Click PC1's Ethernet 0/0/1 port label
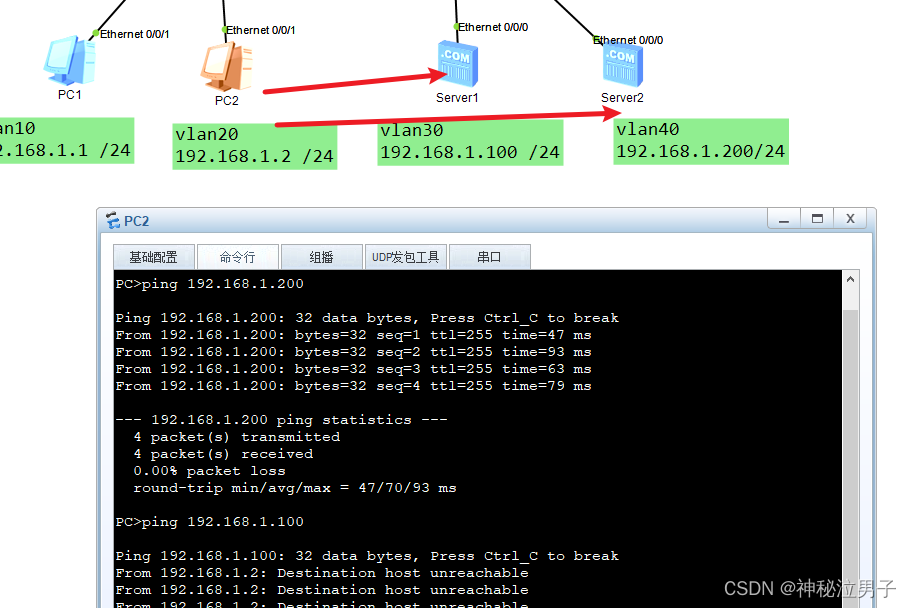This screenshot has width=911, height=608. [x=134, y=34]
